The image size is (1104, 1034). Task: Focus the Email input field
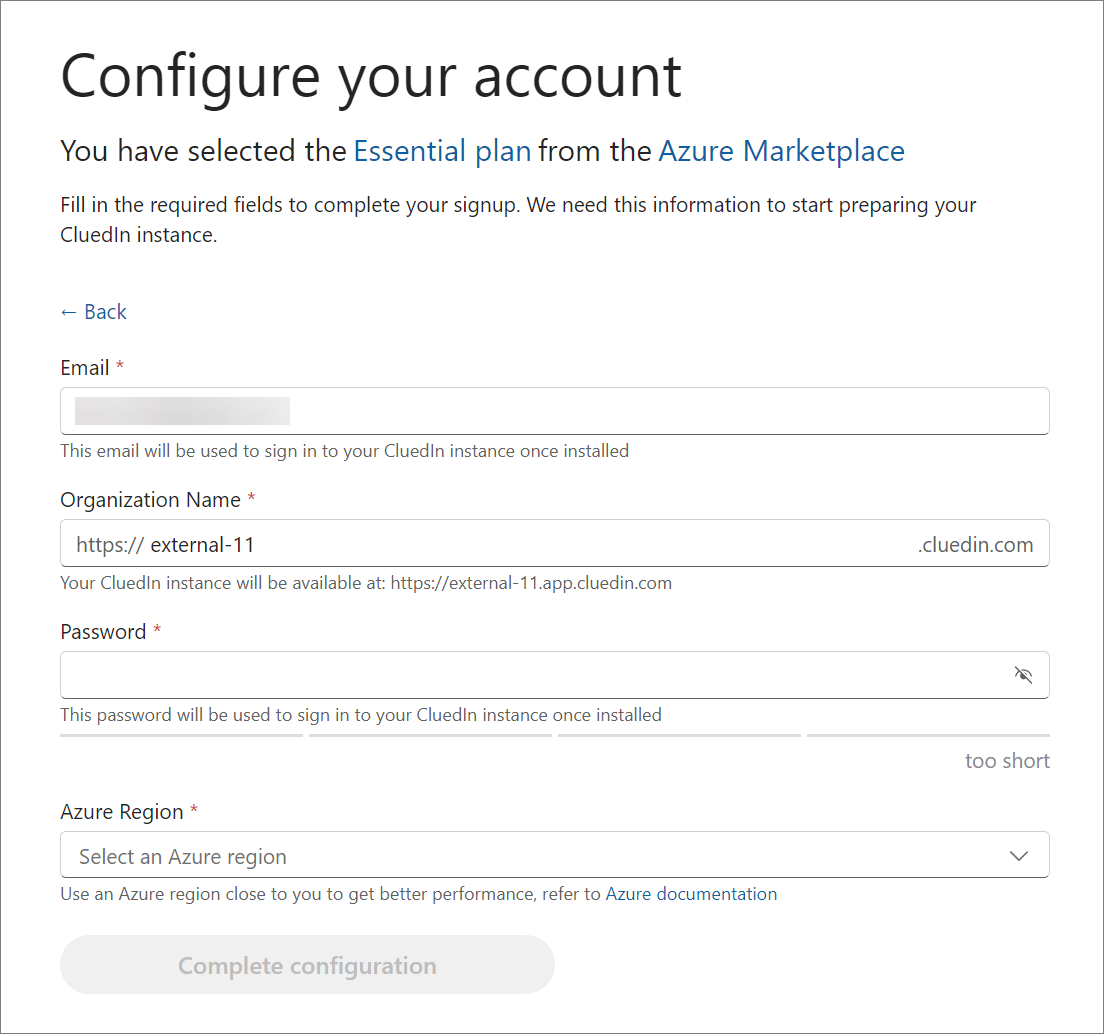pyautogui.click(x=555, y=411)
